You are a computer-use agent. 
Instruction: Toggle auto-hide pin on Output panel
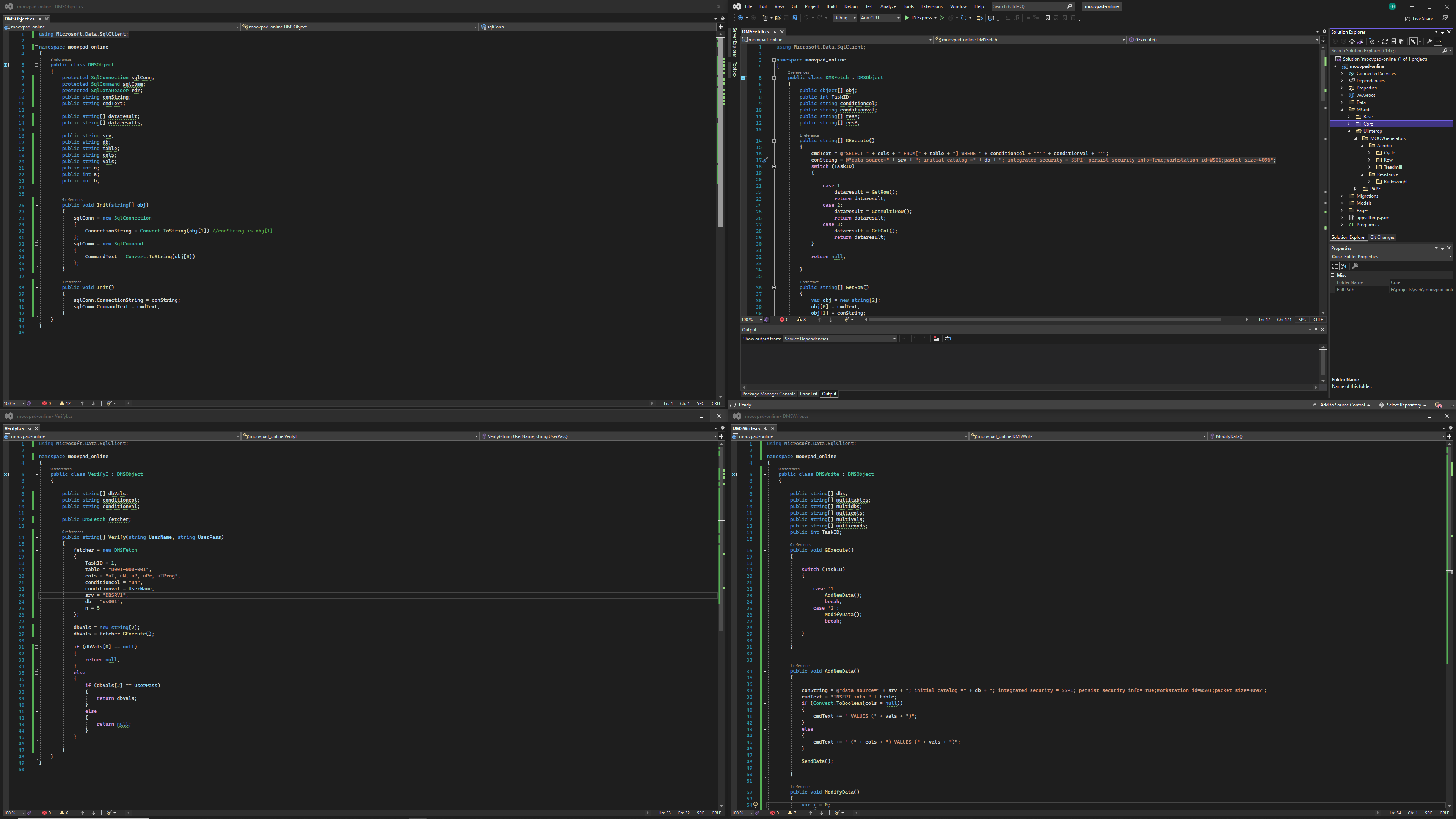coord(1316,329)
